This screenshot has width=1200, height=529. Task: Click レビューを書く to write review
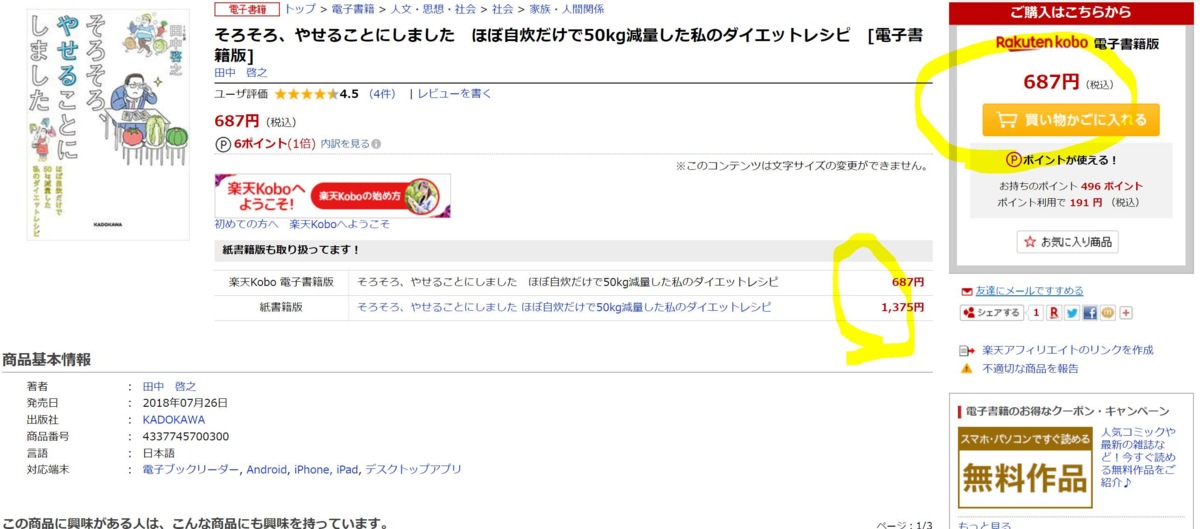(455, 94)
